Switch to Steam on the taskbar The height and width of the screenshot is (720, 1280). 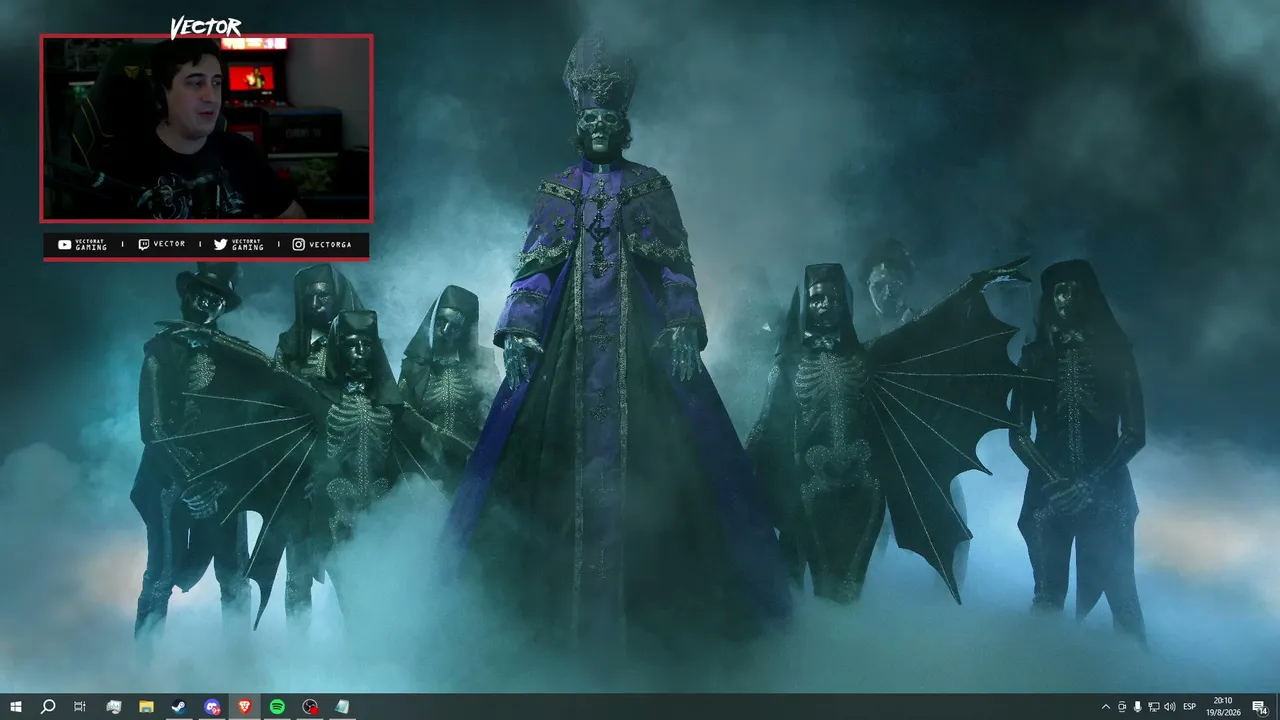pos(179,707)
